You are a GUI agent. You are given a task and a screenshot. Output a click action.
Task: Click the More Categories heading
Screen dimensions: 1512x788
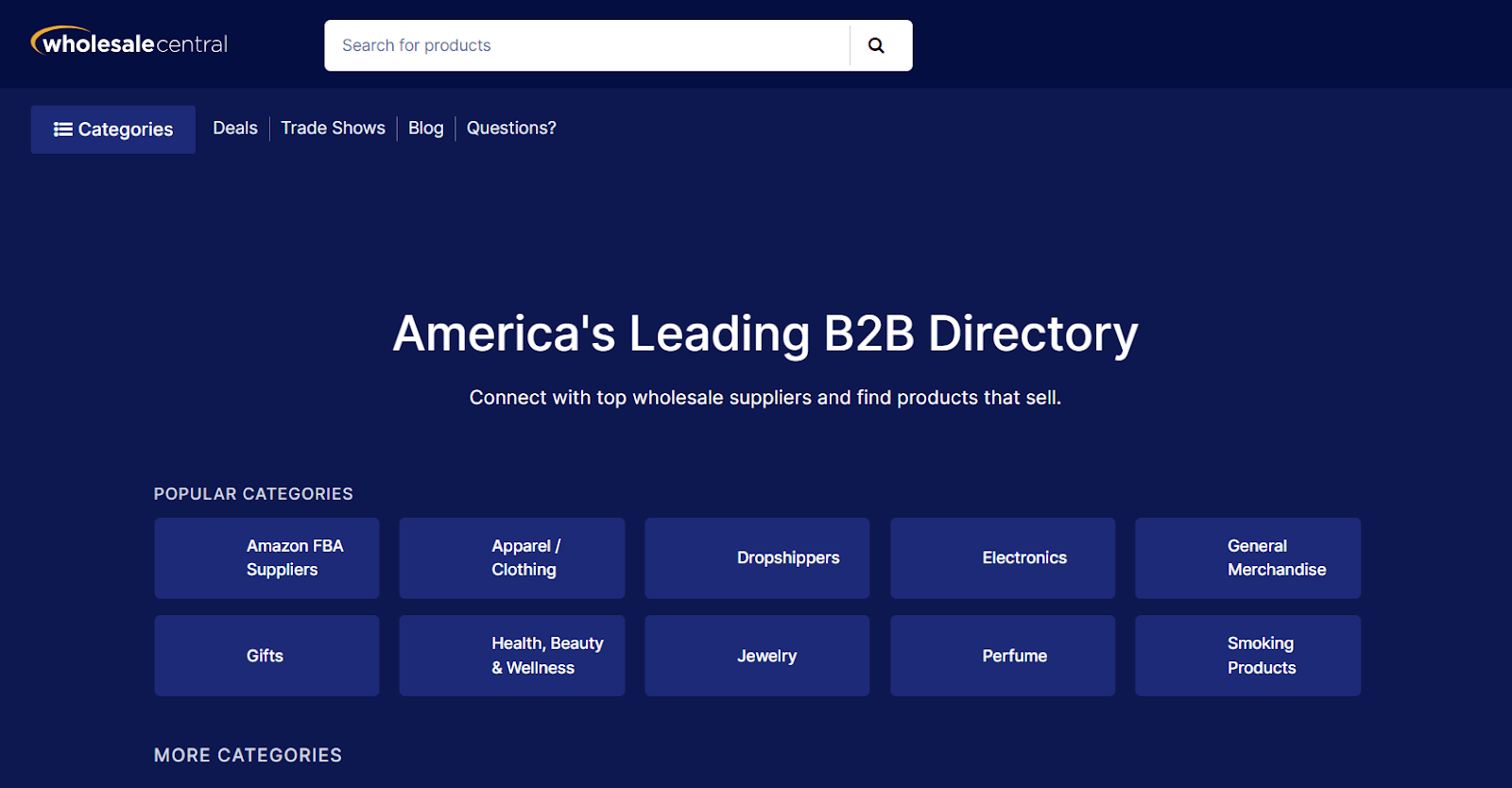248,755
